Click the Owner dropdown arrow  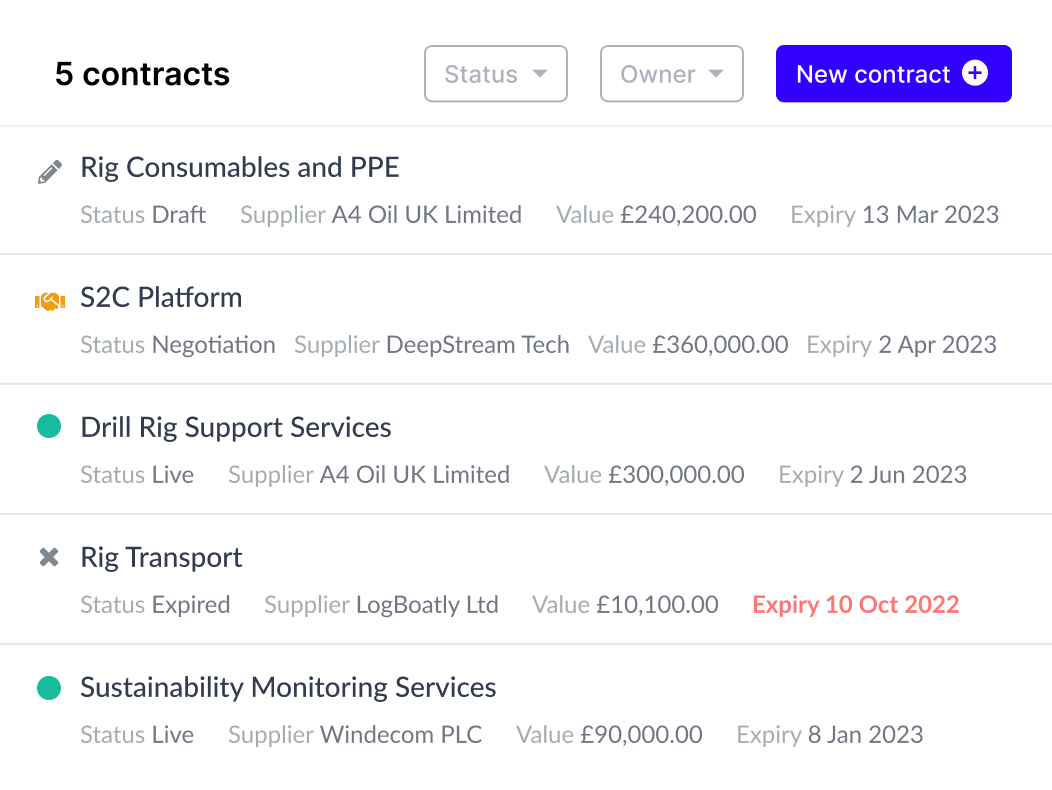(x=716, y=74)
